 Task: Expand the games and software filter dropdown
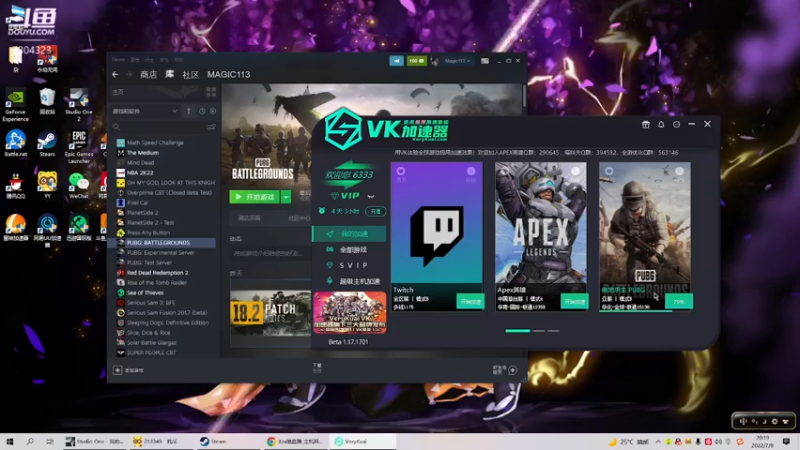pyautogui.click(x=145, y=111)
